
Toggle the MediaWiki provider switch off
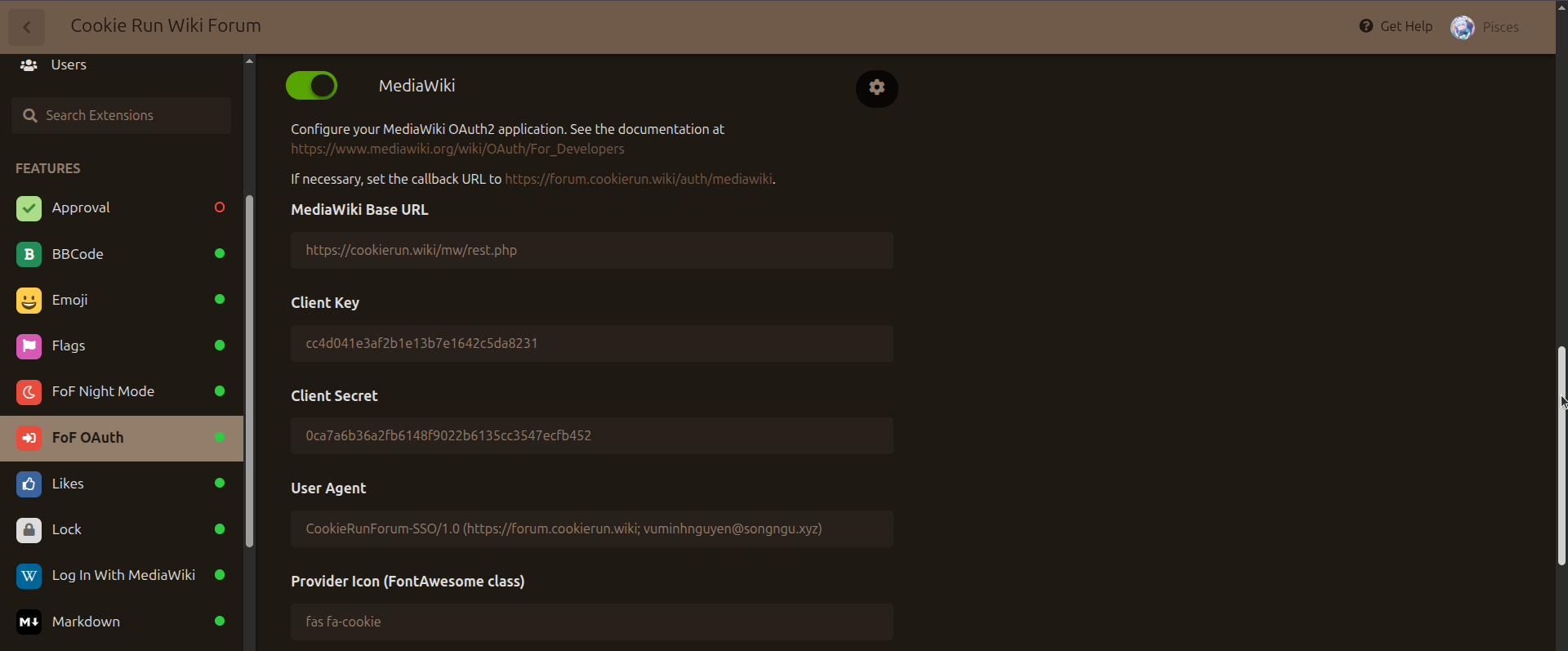pos(311,85)
